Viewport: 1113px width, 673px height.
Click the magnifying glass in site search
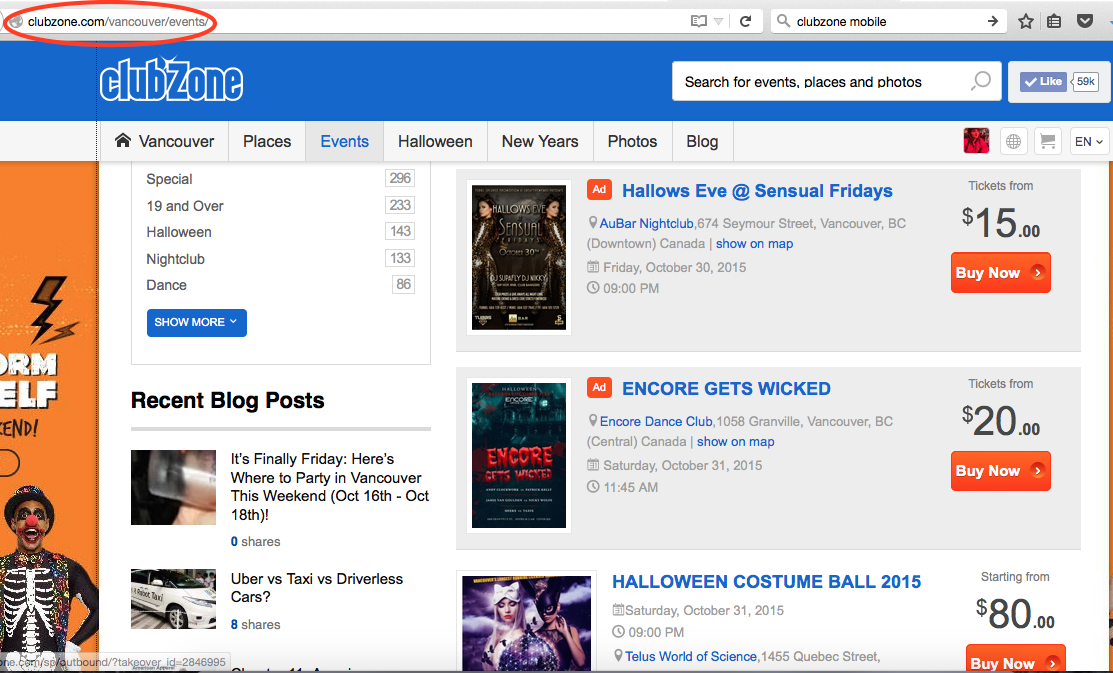(x=981, y=81)
